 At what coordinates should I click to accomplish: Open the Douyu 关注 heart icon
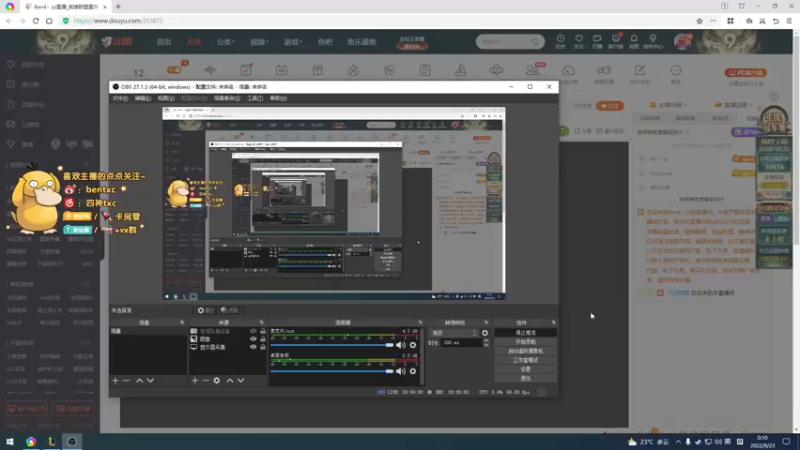[579, 39]
